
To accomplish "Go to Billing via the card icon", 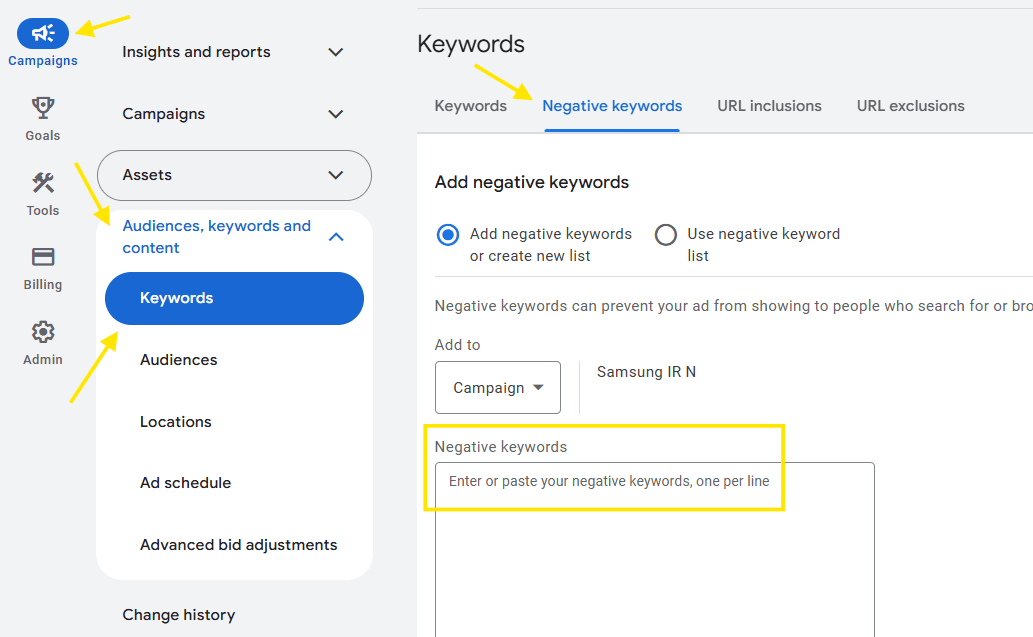I will point(43,257).
